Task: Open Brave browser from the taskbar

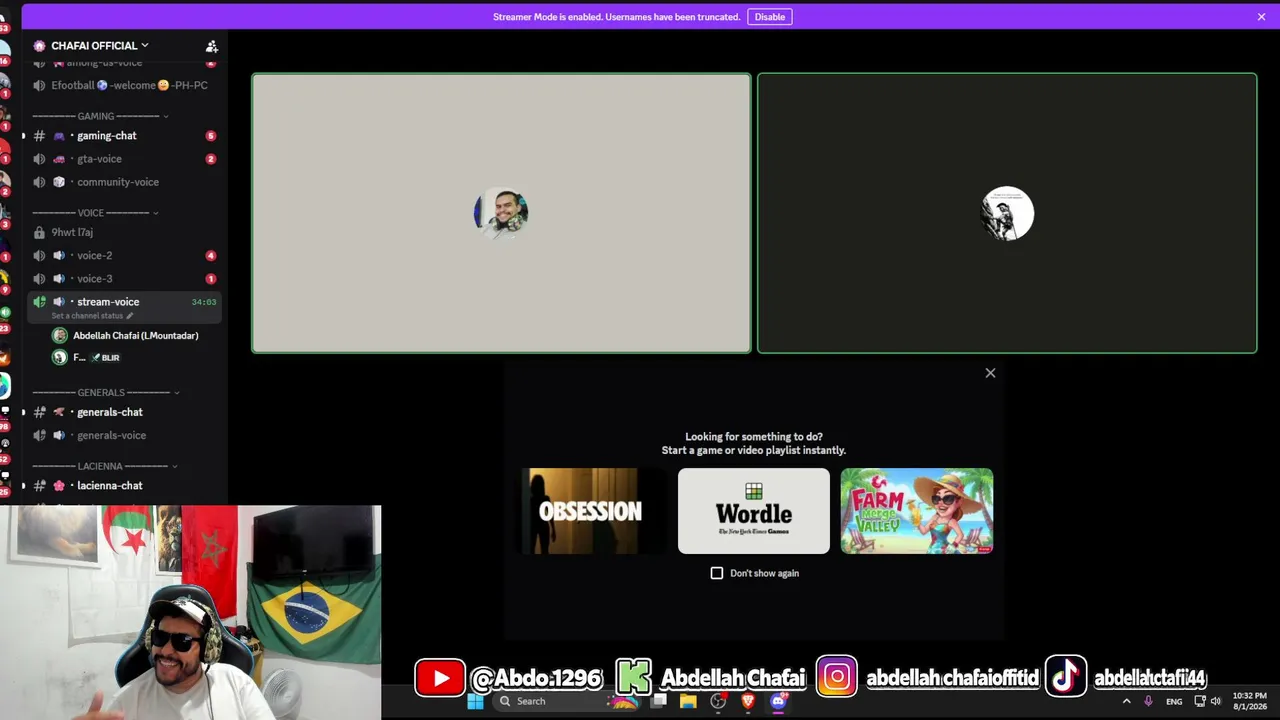Action: pos(748,701)
